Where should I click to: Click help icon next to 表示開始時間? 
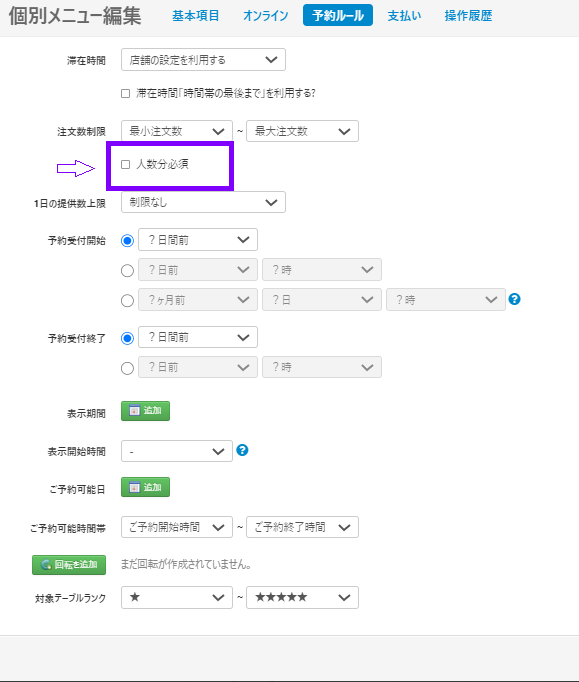pyautogui.click(x=242, y=450)
